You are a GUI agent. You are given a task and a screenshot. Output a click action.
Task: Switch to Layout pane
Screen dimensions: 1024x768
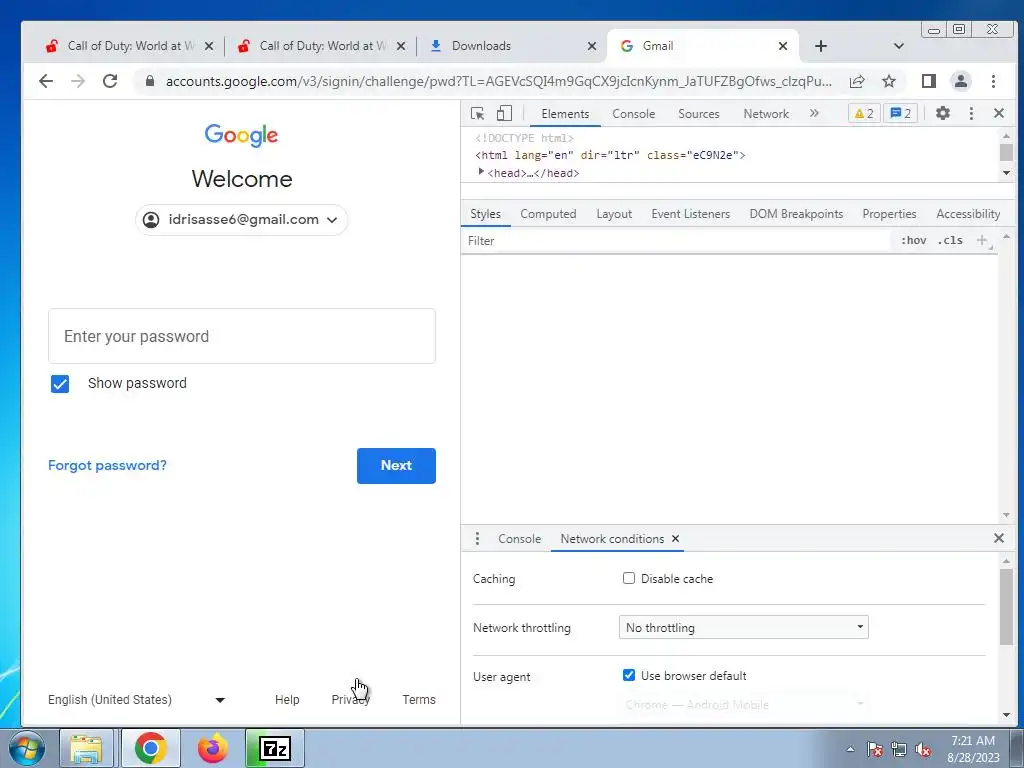click(614, 214)
